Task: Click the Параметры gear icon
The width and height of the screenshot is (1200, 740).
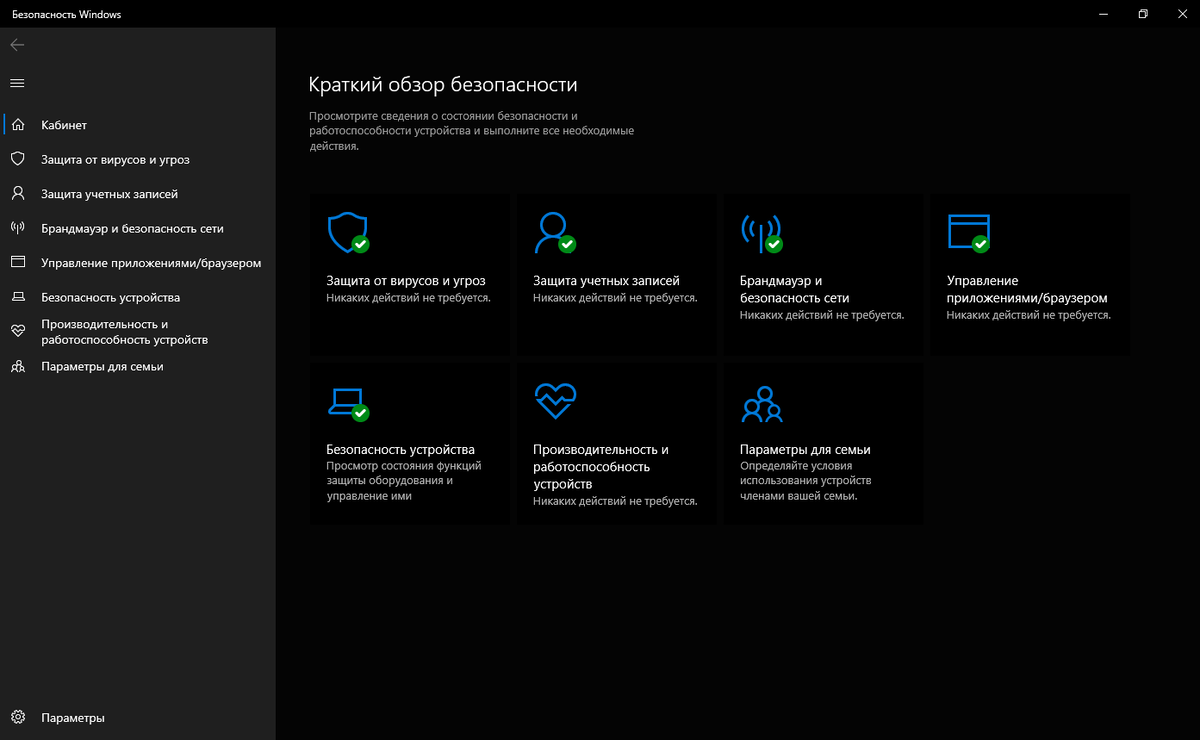Action: pyautogui.click(x=17, y=717)
